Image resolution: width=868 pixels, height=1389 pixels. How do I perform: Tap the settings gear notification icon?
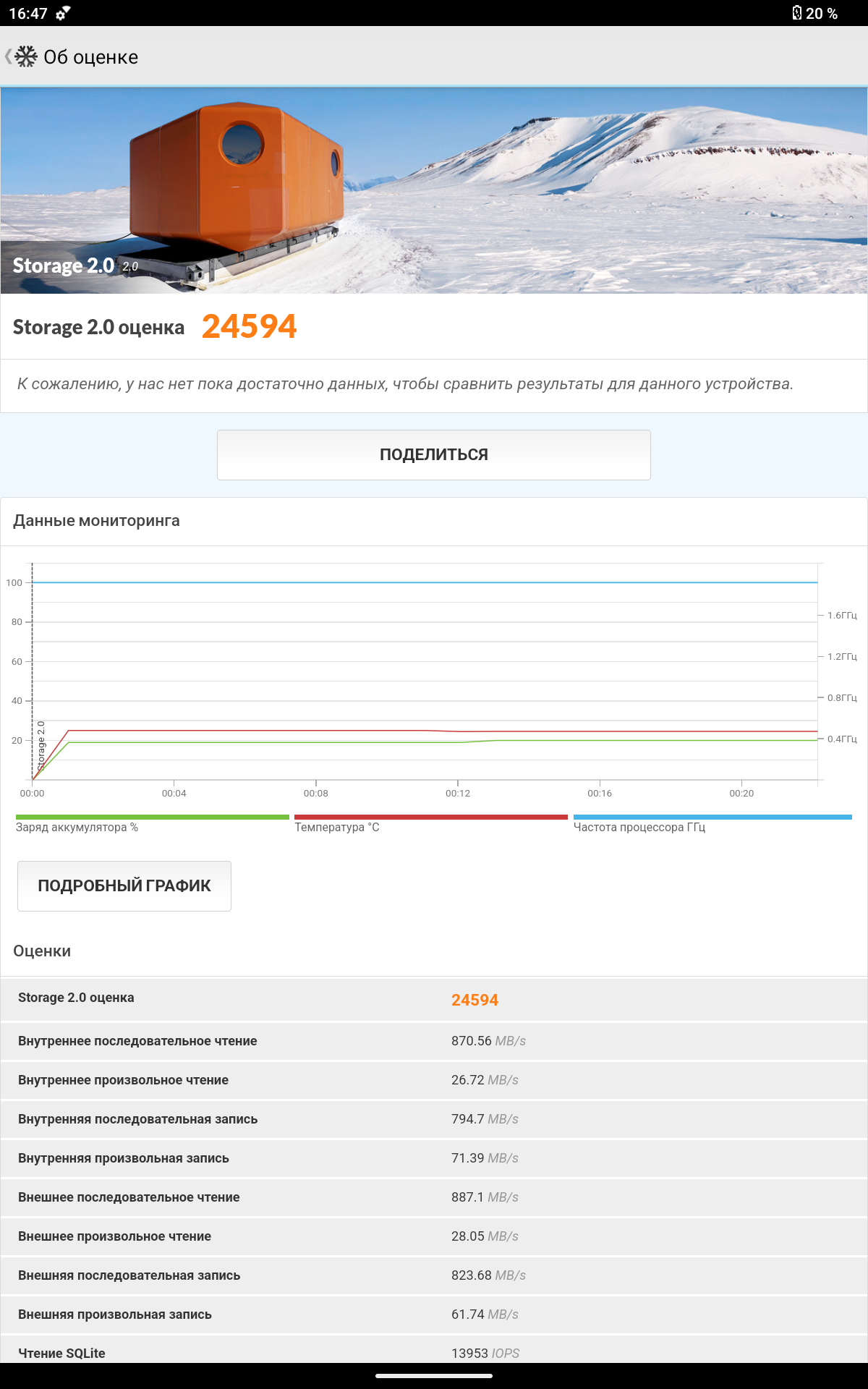[x=63, y=13]
